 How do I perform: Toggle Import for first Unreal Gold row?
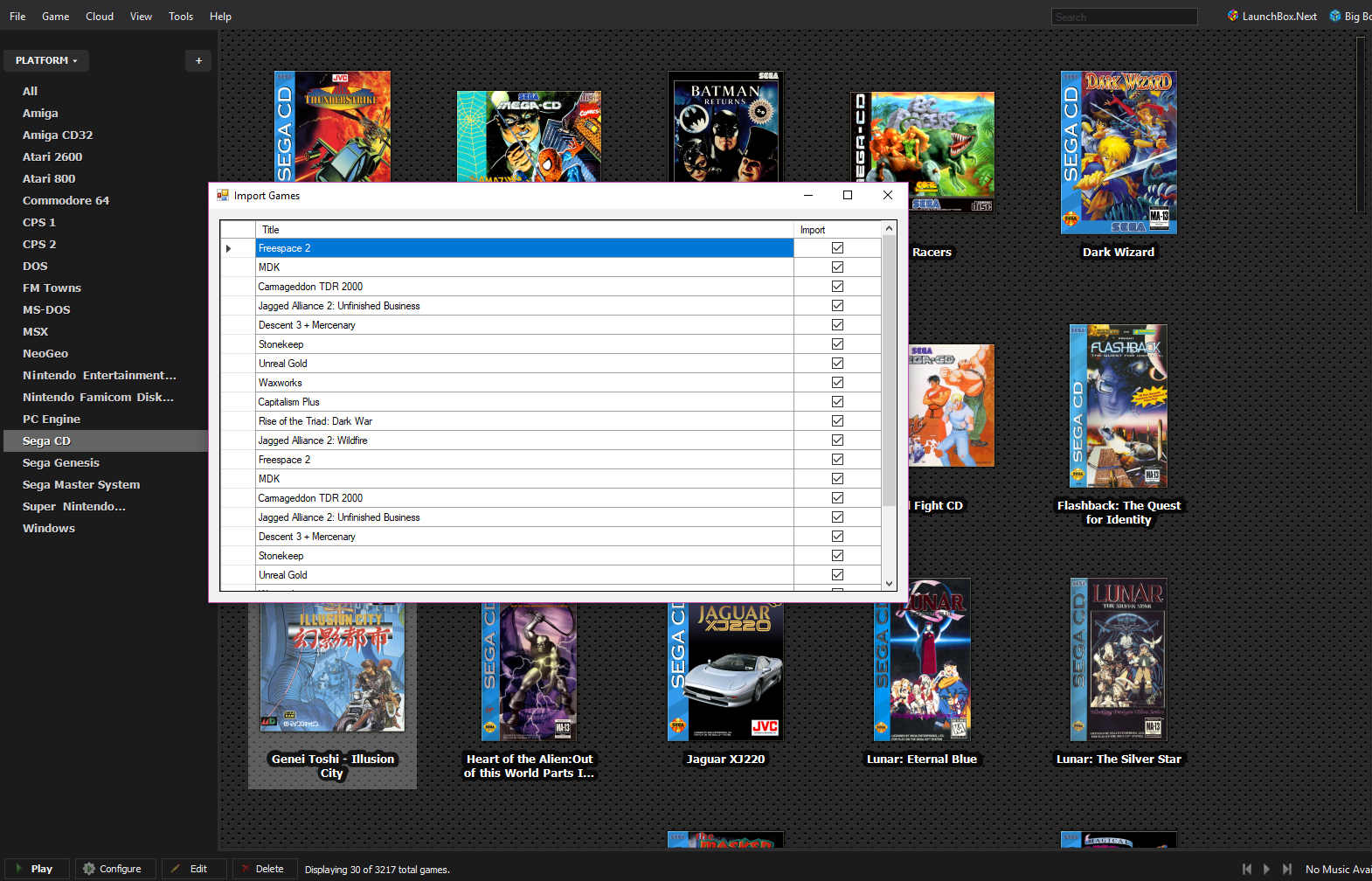837,364
